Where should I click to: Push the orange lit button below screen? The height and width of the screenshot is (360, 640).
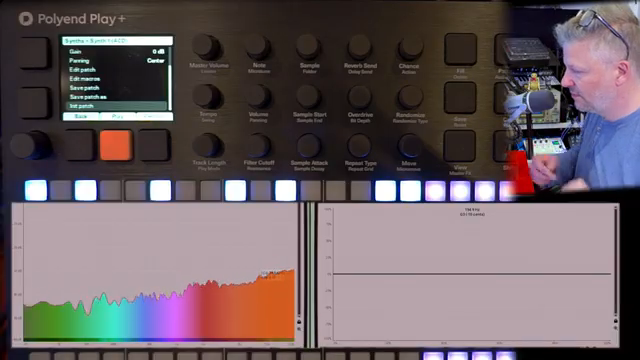[x=116, y=145]
